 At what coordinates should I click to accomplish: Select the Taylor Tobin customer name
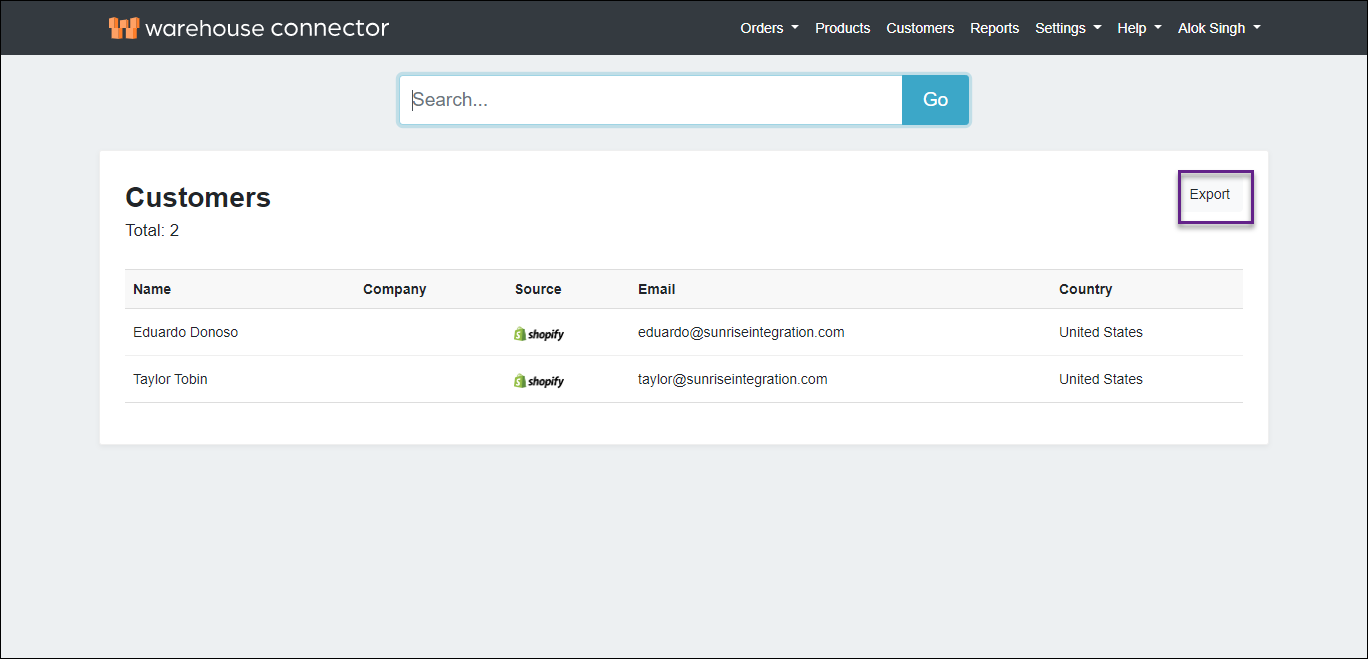coord(170,379)
